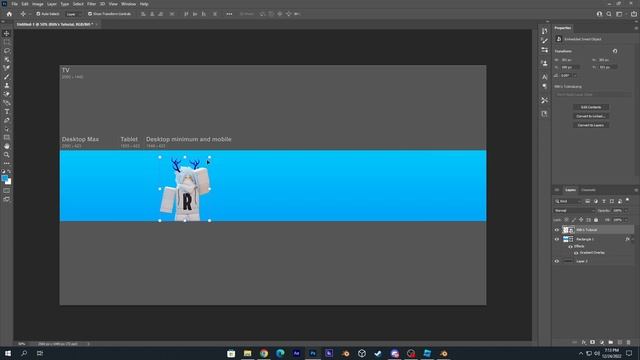The width and height of the screenshot is (640, 360).
Task: Open Chrome from the Windows taskbar
Action: coord(264,353)
